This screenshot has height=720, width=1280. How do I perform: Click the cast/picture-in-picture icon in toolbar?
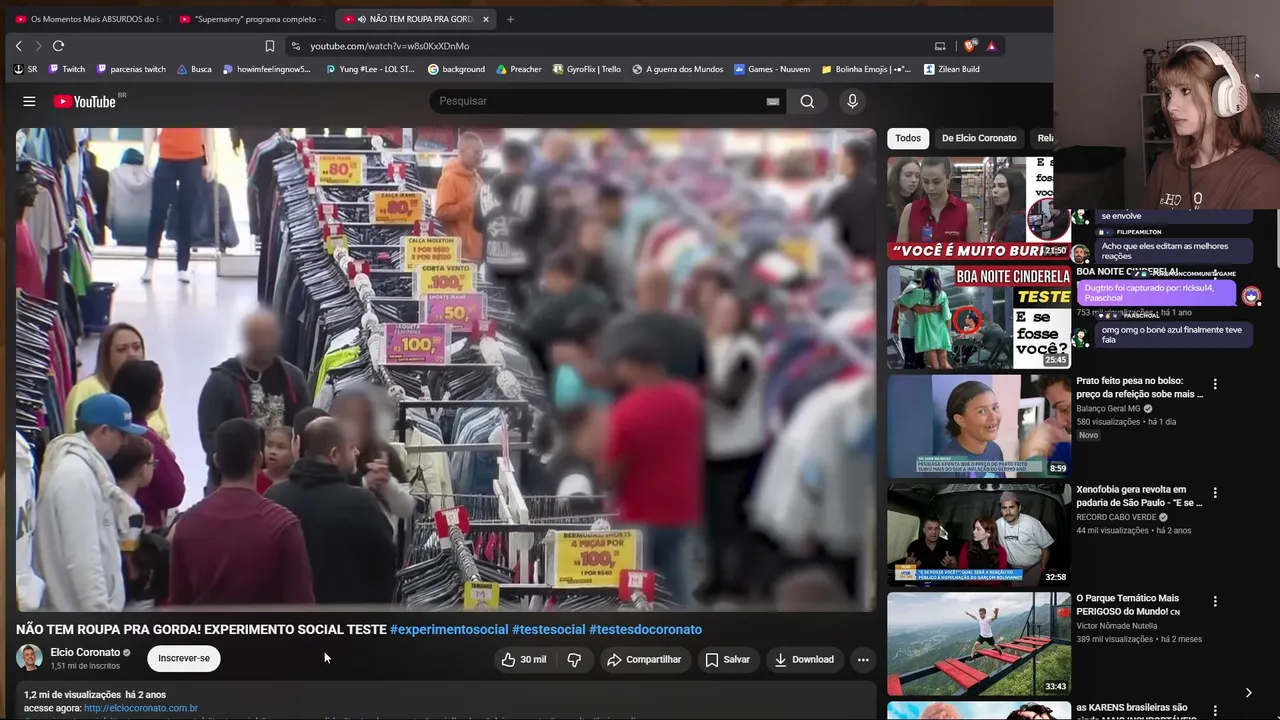click(940, 46)
